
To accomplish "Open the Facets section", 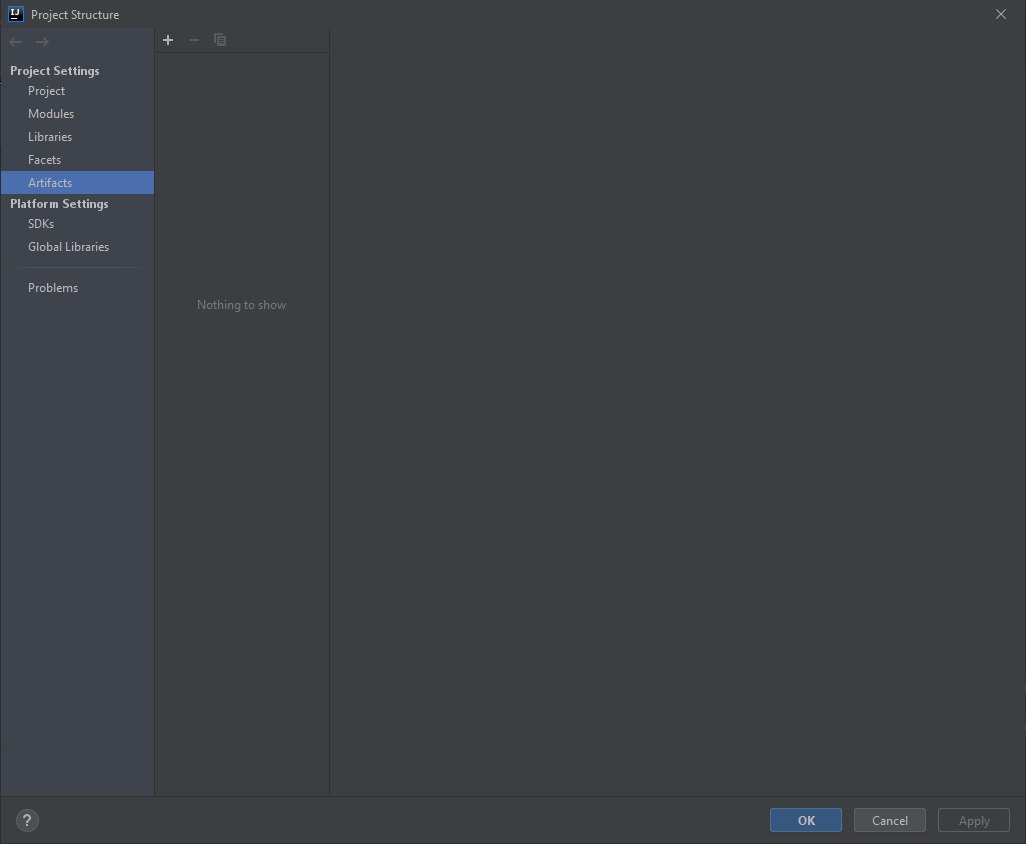I will pos(77,160).
